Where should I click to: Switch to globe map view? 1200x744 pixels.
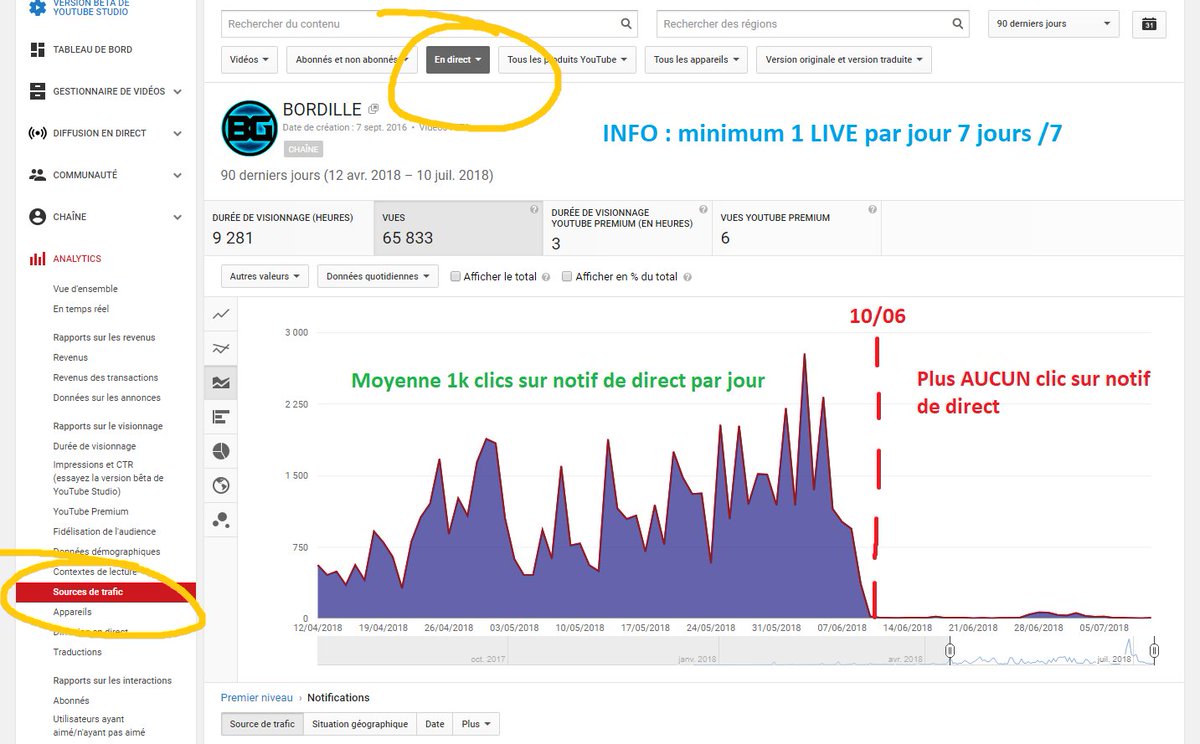(221, 486)
